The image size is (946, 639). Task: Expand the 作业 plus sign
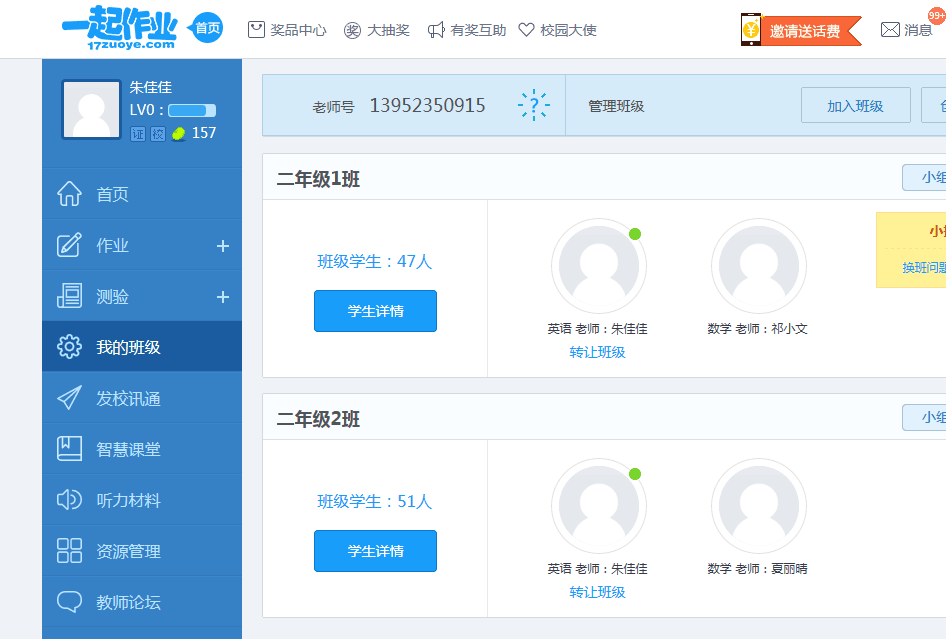click(x=223, y=246)
